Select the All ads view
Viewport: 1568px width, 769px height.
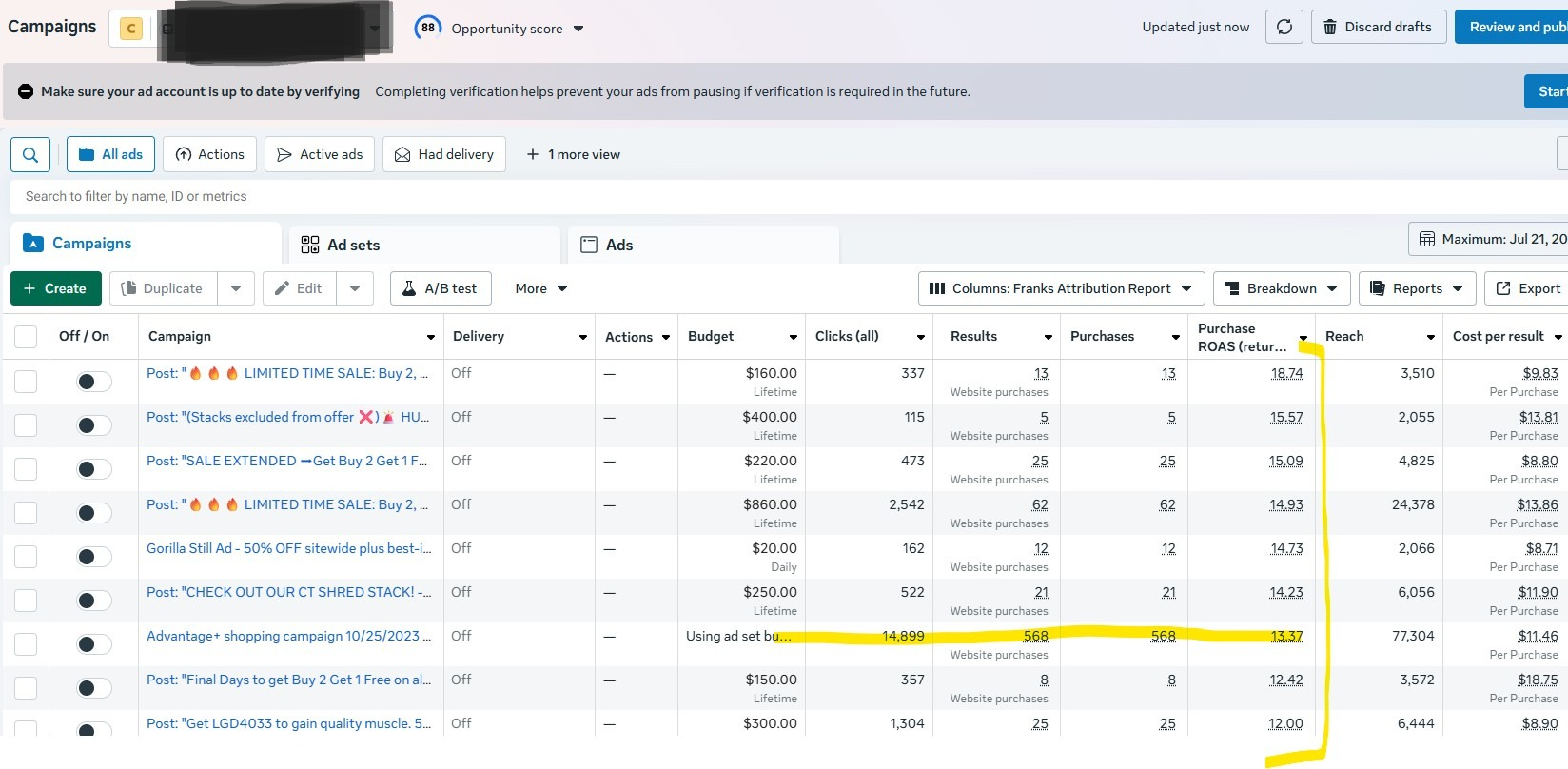tap(110, 154)
